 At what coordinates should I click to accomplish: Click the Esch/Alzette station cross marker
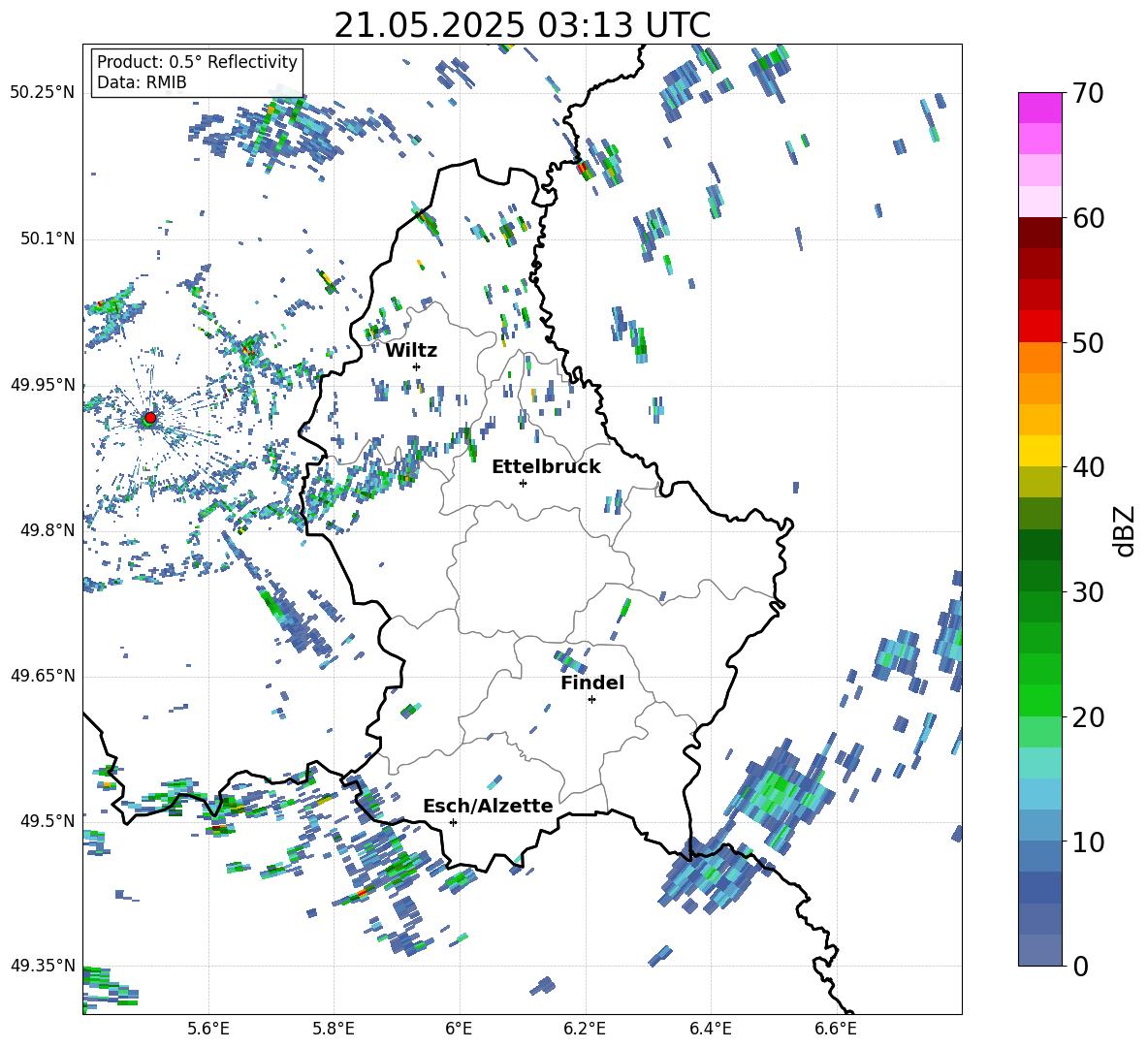point(453,822)
